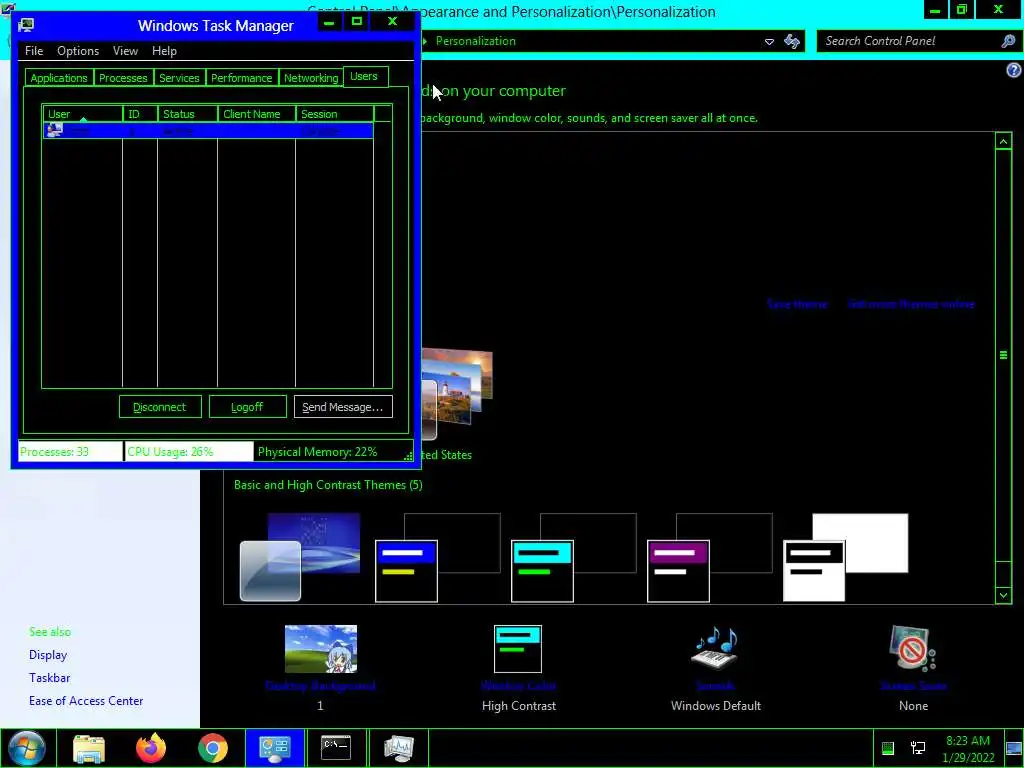This screenshot has width=1024, height=768.
Task: Click the Desktop Background link text
Action: point(320,686)
